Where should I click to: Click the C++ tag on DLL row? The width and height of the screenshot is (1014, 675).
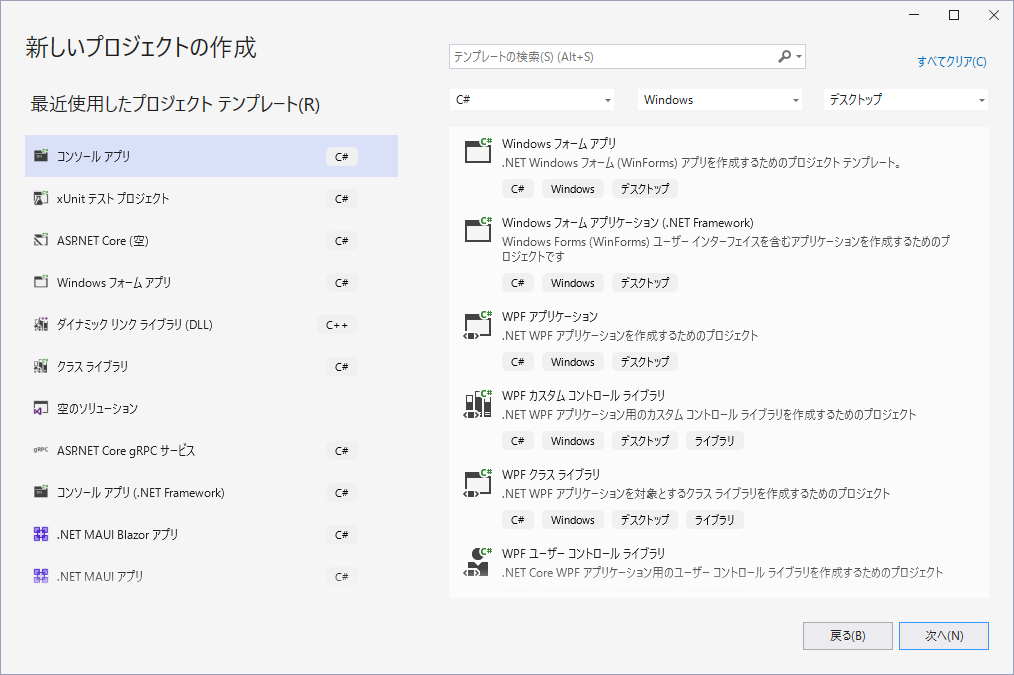pos(337,325)
